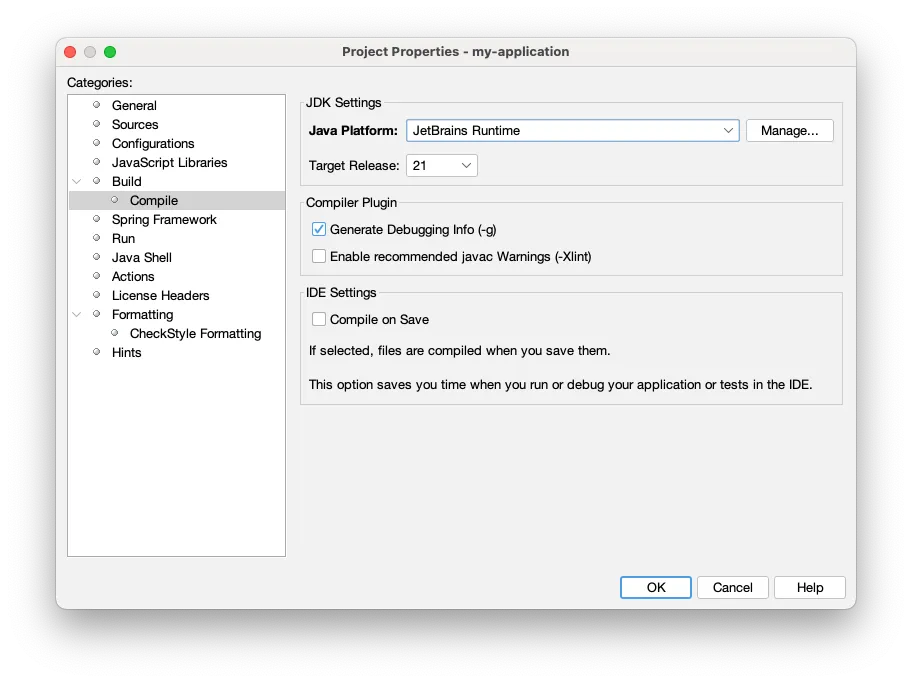Open the Java Platform dropdown
912x683 pixels.
(729, 130)
